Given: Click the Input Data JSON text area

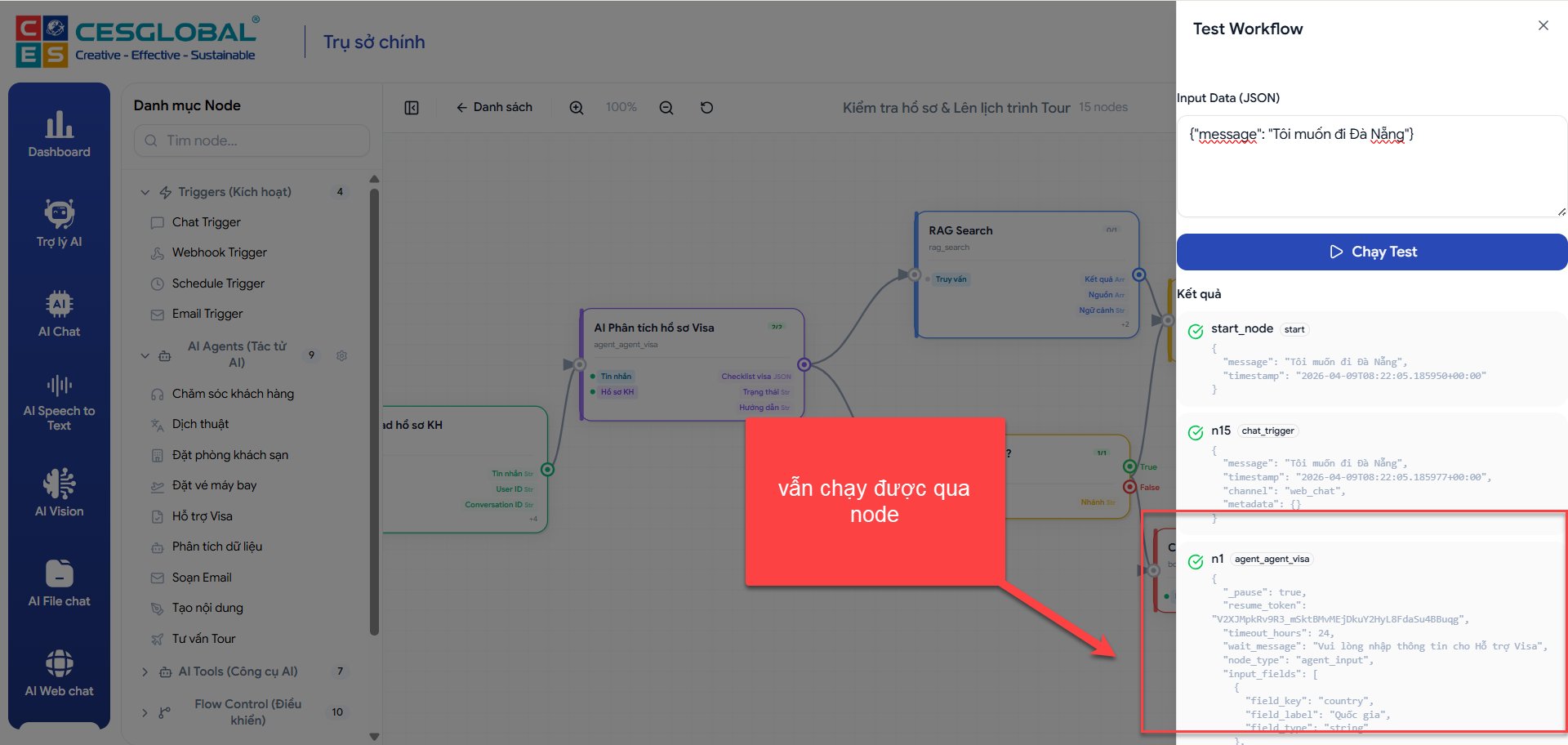Looking at the screenshot, I should (x=1370, y=167).
